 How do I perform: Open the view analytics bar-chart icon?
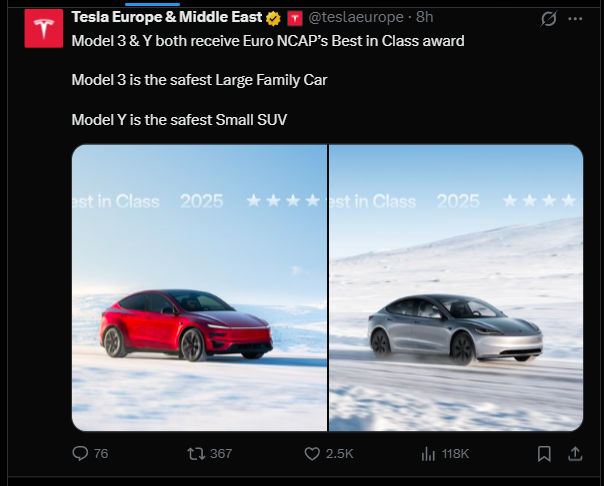coord(428,453)
